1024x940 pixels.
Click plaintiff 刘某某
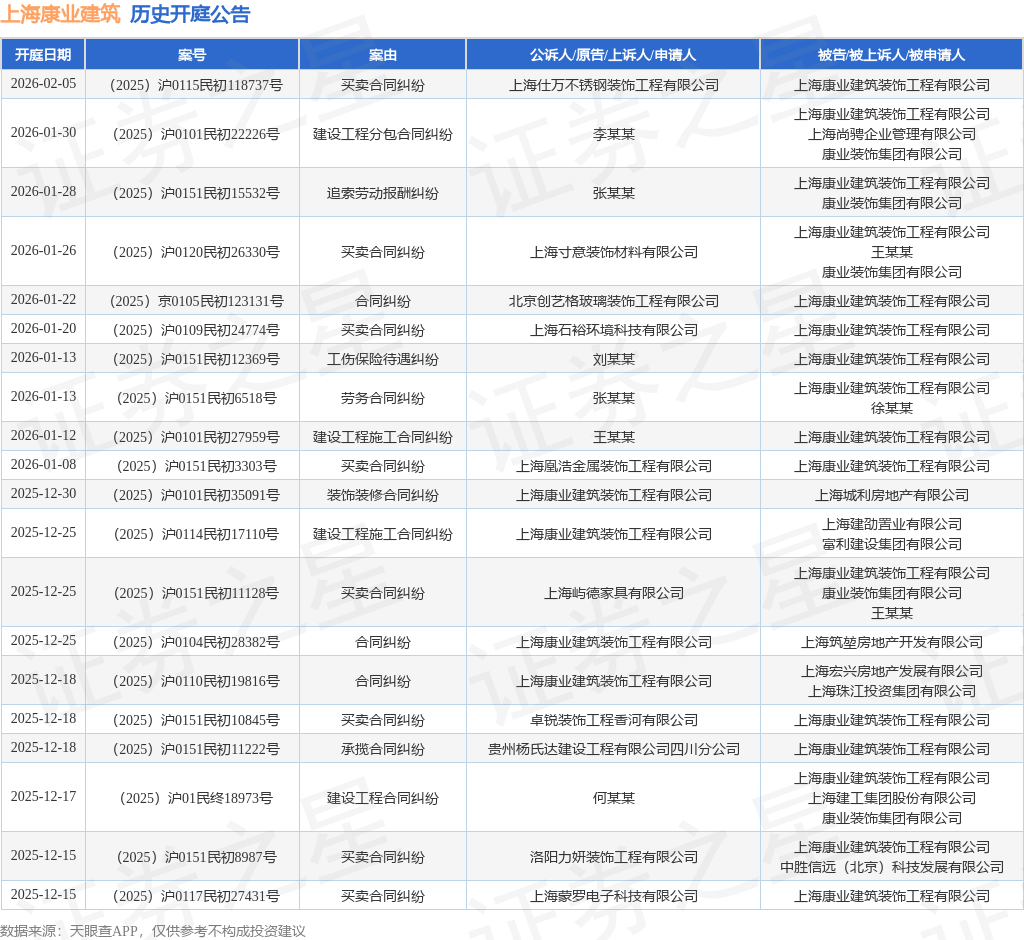coord(613,359)
